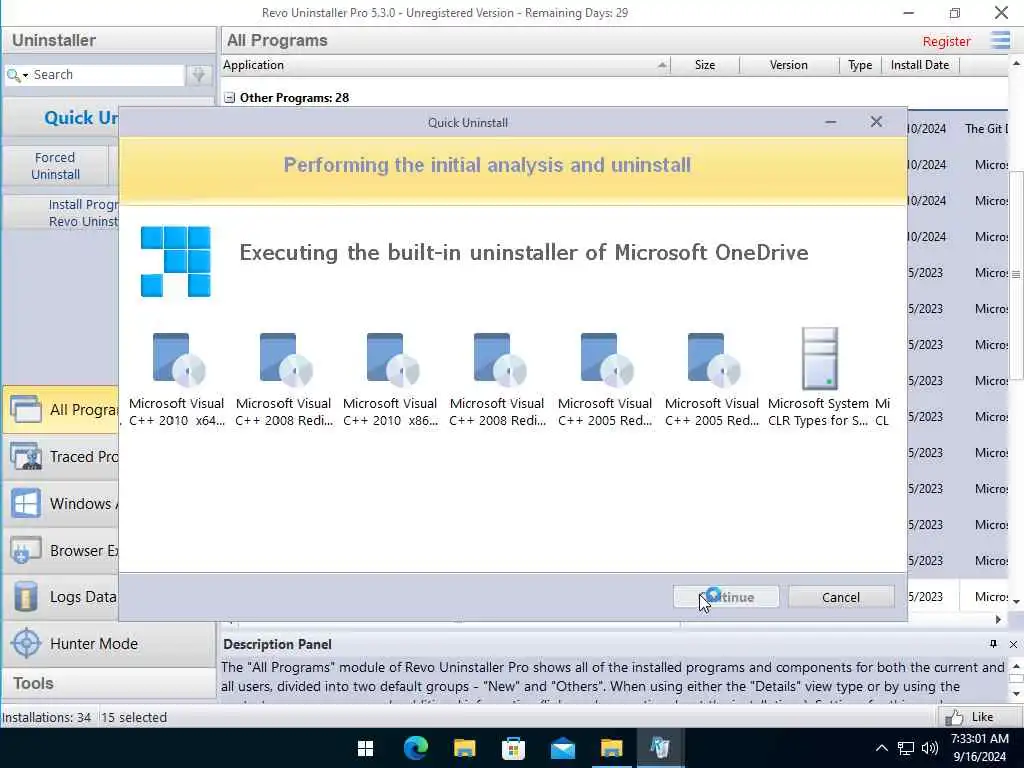Open Microsoft Store from taskbar

513,748
